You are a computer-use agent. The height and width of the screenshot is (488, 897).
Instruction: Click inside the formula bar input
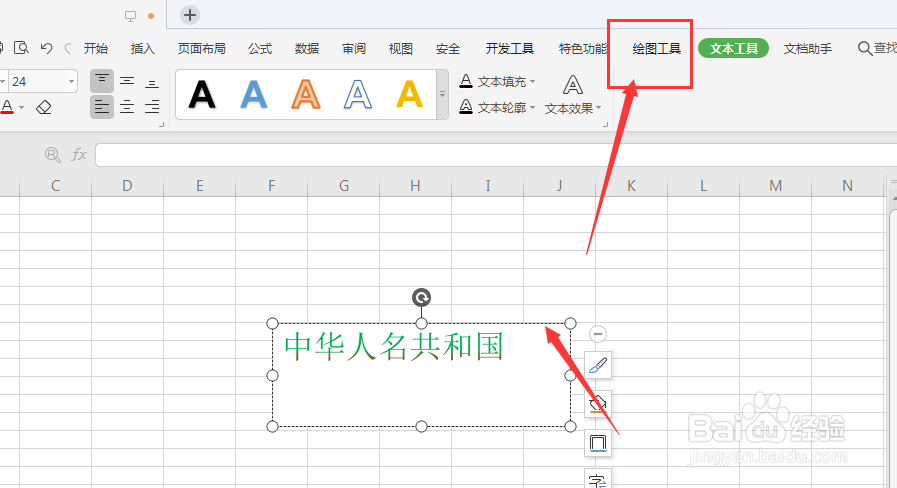click(496, 155)
